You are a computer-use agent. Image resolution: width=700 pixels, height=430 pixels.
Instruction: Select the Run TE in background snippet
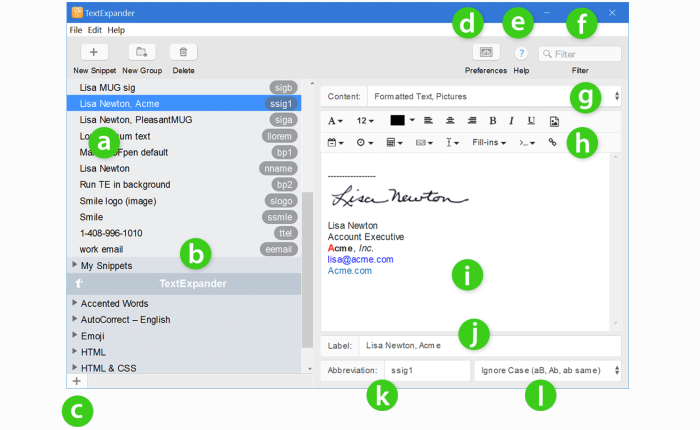tap(184, 184)
